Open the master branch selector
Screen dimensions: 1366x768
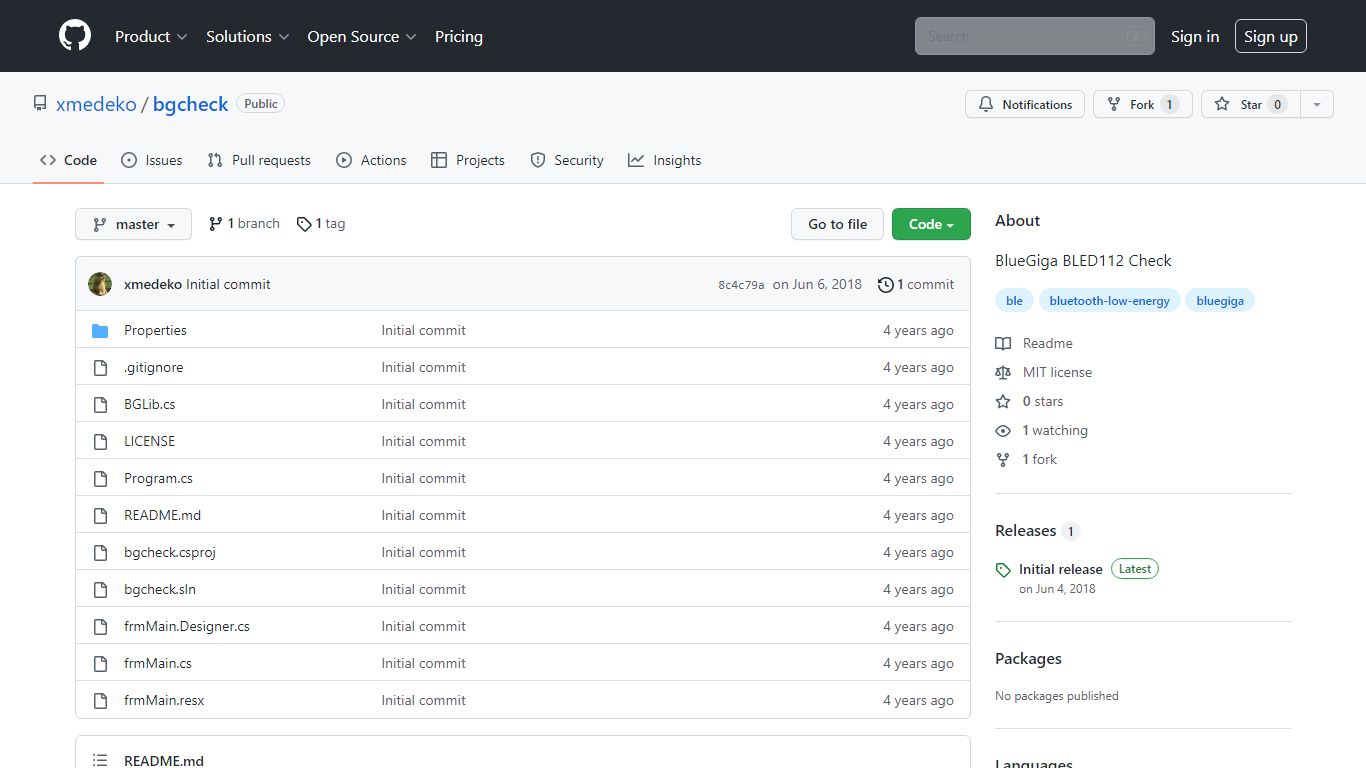[133, 224]
